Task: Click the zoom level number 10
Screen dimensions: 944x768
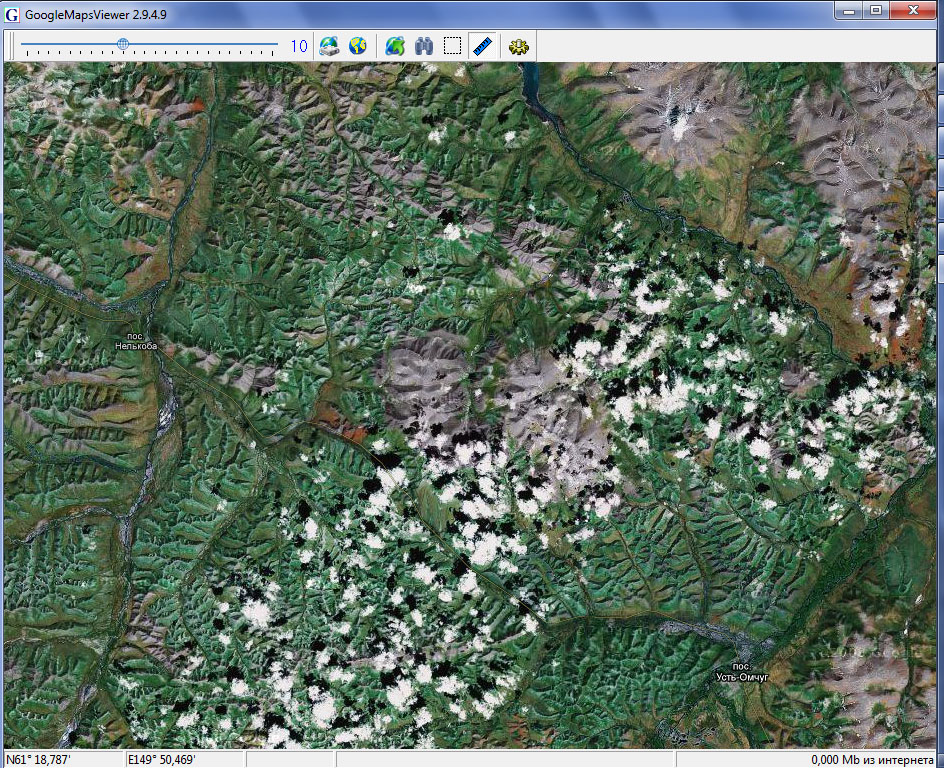Action: [x=299, y=46]
